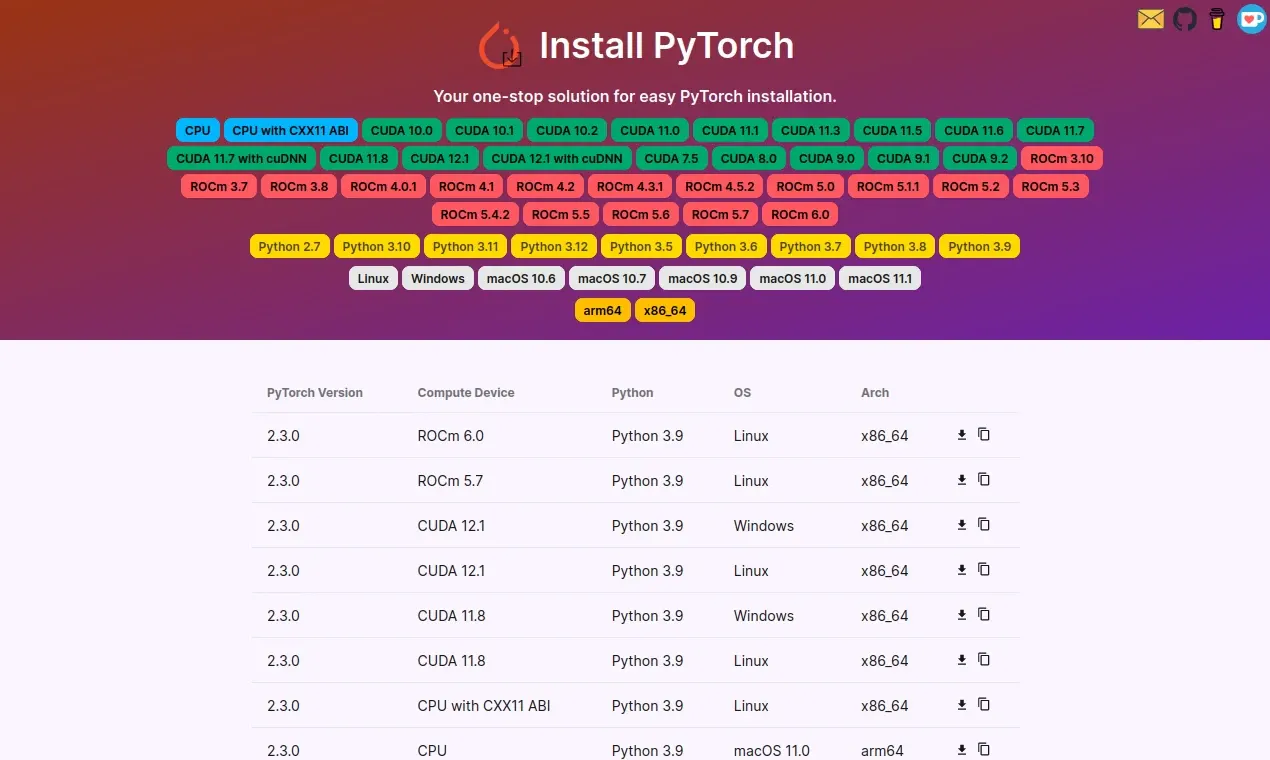Download the ROCm 6.0 Linux wheel
The image size is (1270, 760).
pos(962,435)
